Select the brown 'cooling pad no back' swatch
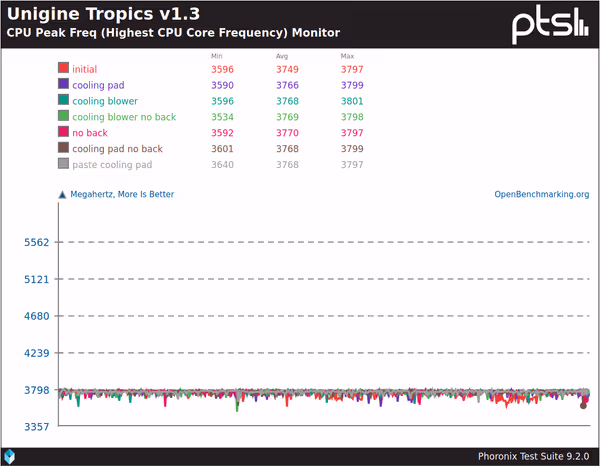600x466 pixels. click(64, 147)
